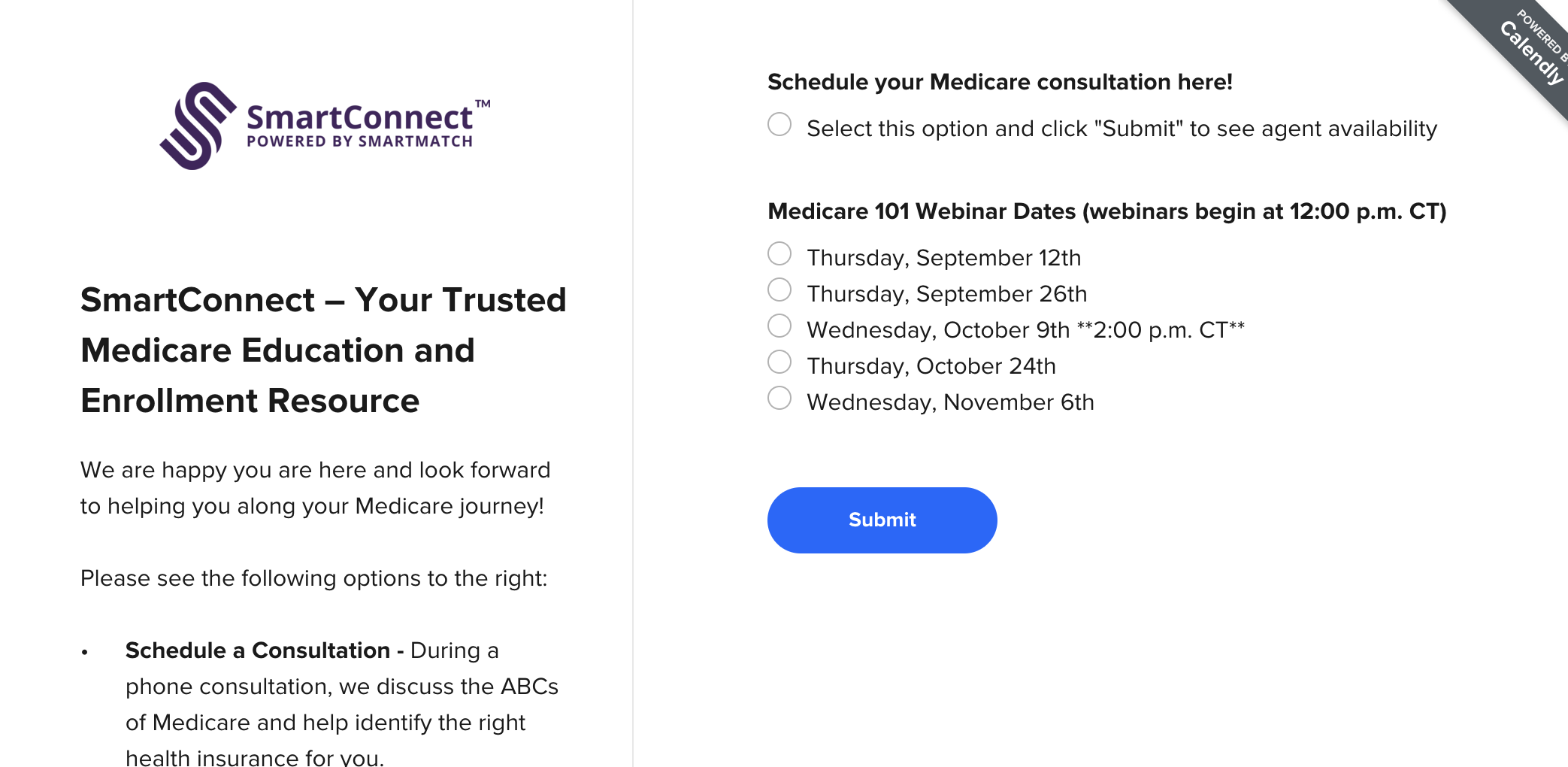Click the blue Submit button
This screenshot has width=1568, height=767.
pyautogui.click(x=882, y=520)
